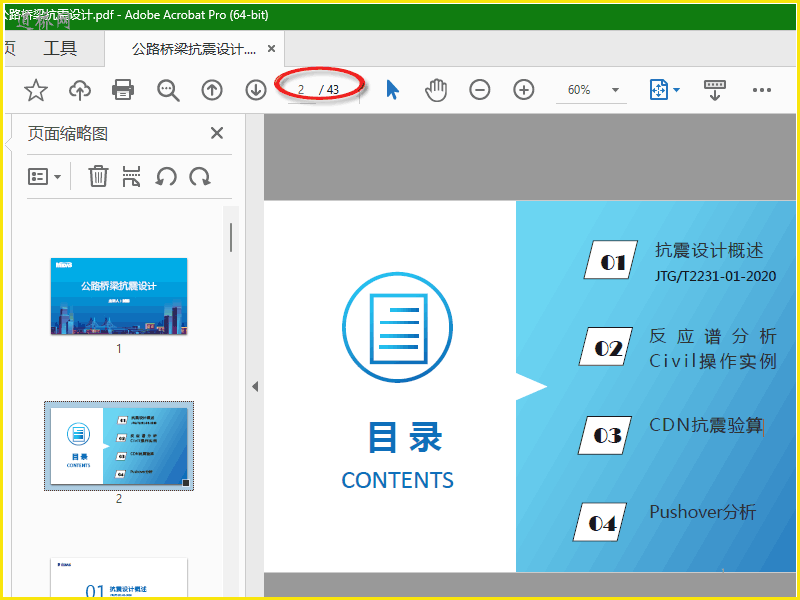Image resolution: width=800 pixels, height=600 pixels.
Task: Click the 目录 title text
Action: point(405,437)
